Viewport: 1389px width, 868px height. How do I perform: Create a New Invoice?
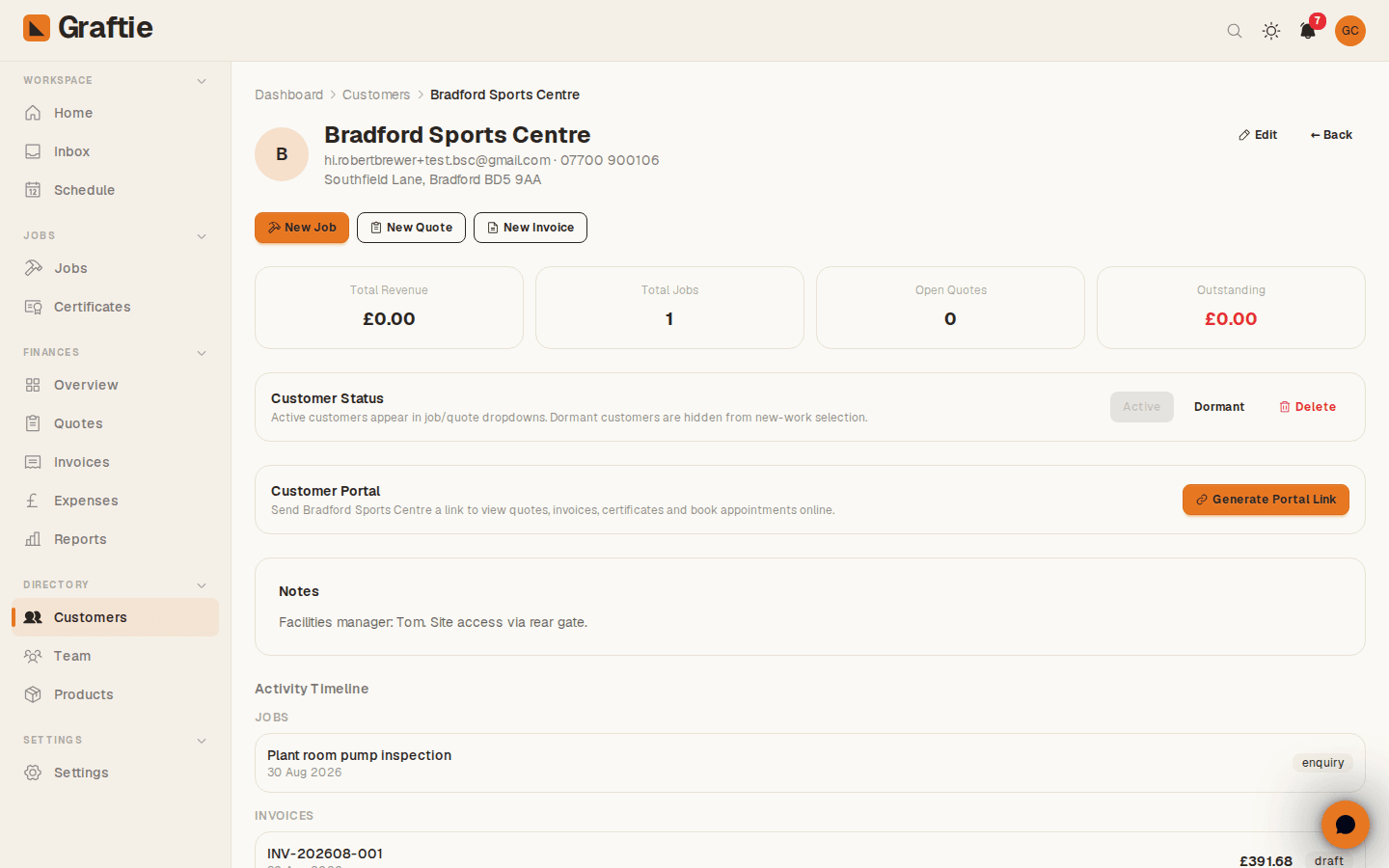click(x=531, y=228)
